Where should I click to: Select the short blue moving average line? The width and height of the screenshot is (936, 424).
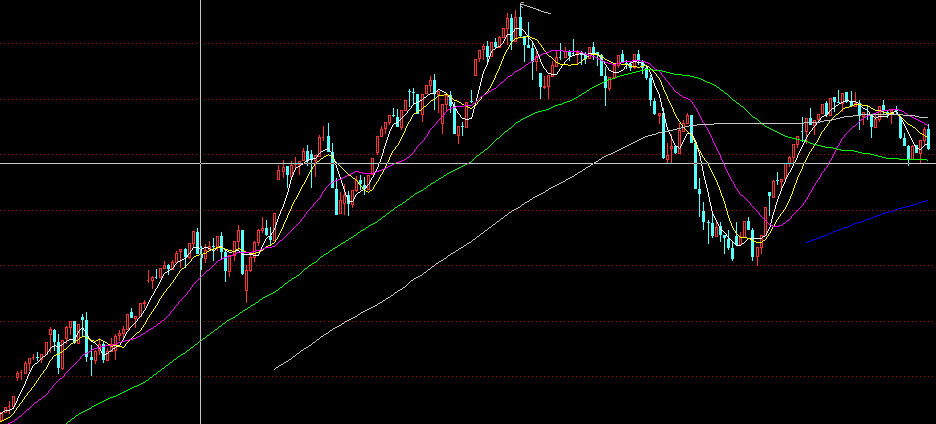click(867, 222)
